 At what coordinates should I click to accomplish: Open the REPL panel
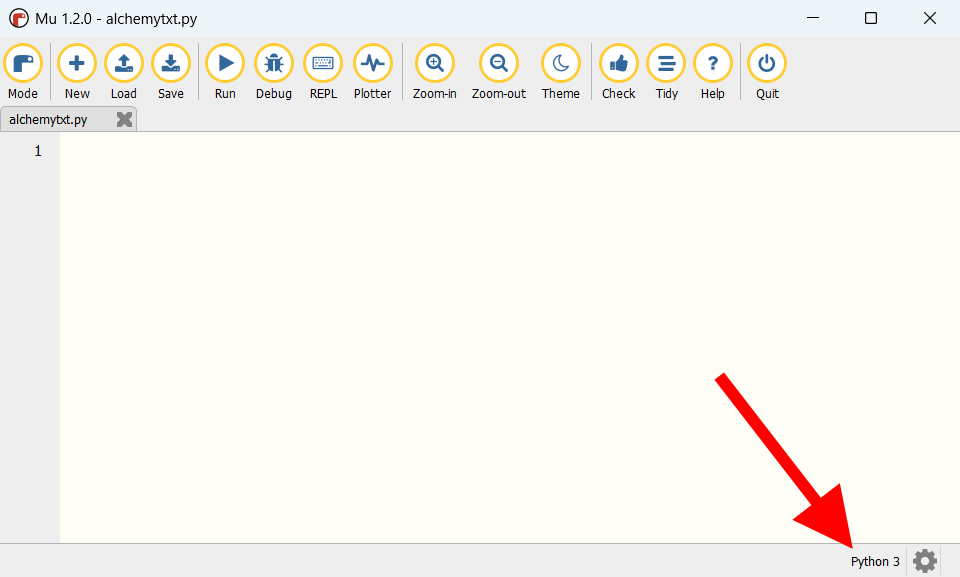(323, 64)
